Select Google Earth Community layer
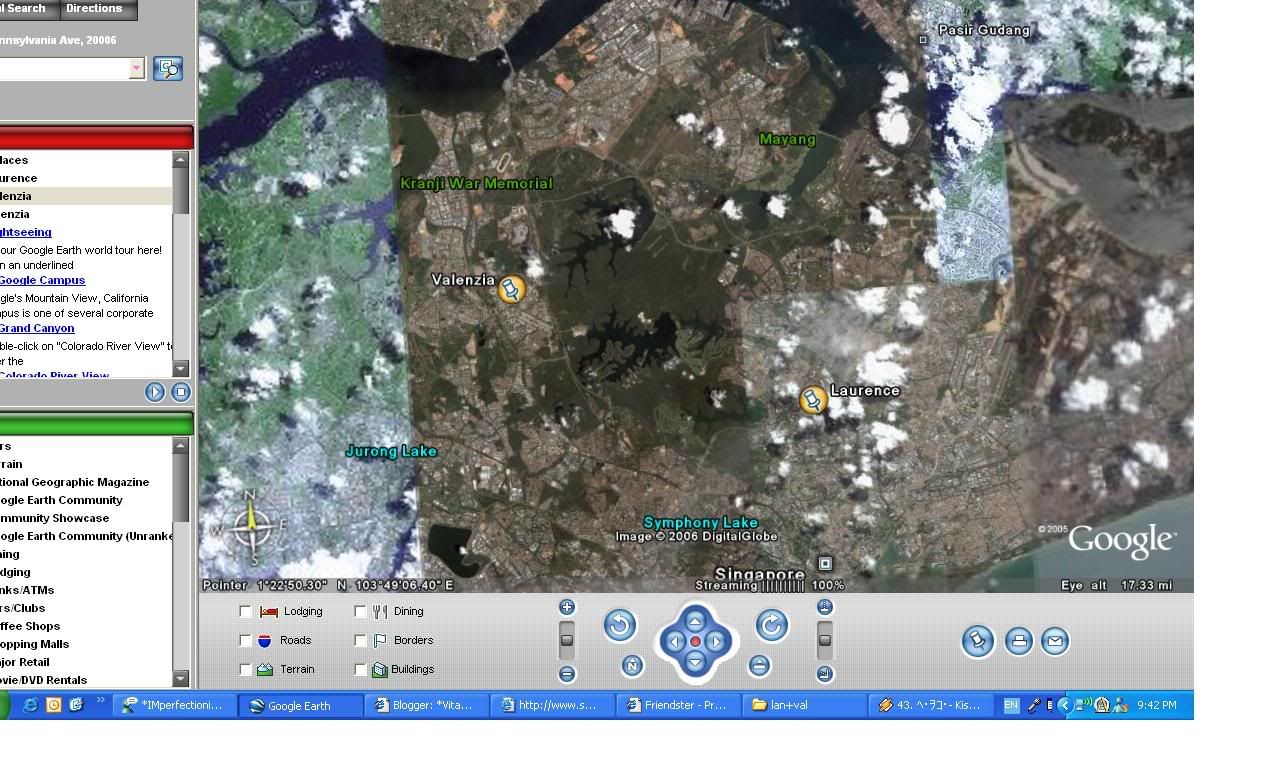This screenshot has height=768, width=1280. 61,500
